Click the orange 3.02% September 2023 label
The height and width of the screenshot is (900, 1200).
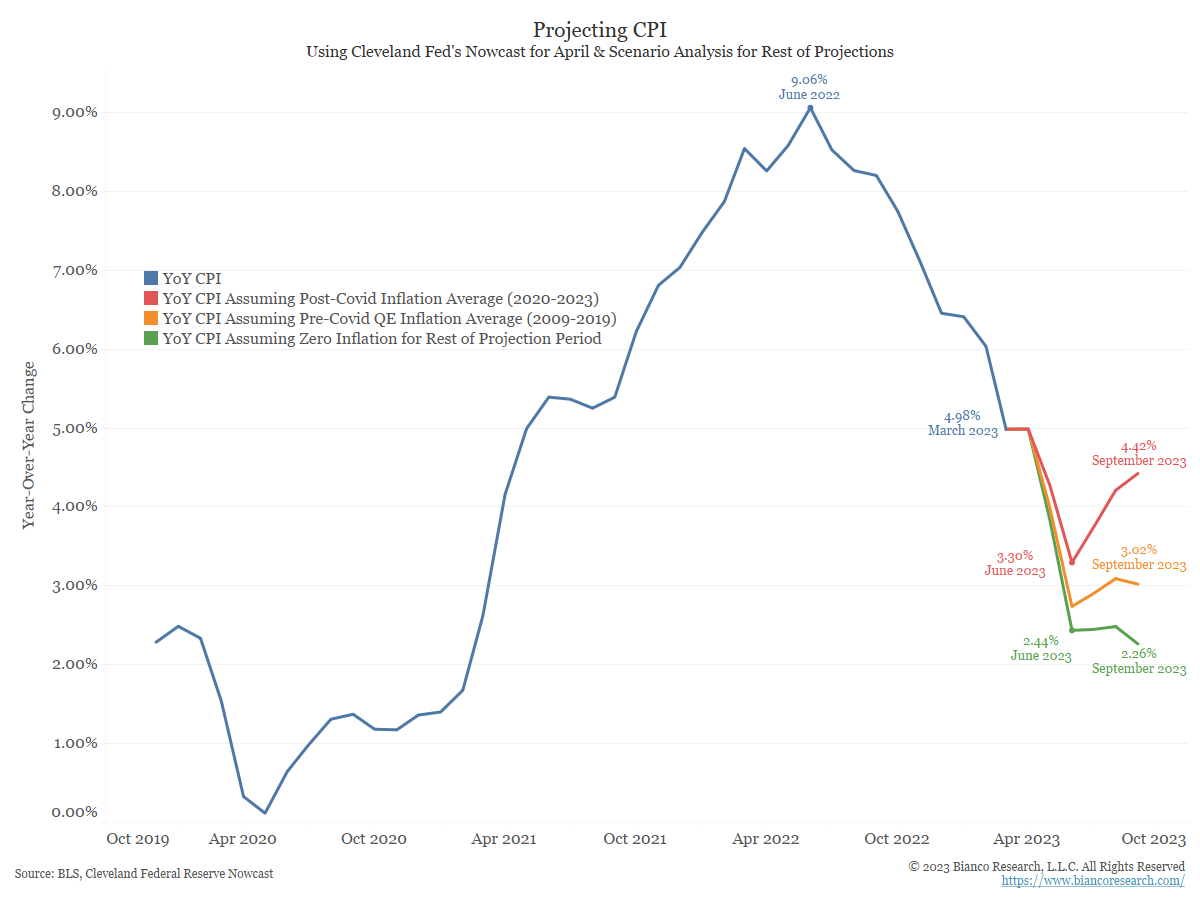[1139, 557]
